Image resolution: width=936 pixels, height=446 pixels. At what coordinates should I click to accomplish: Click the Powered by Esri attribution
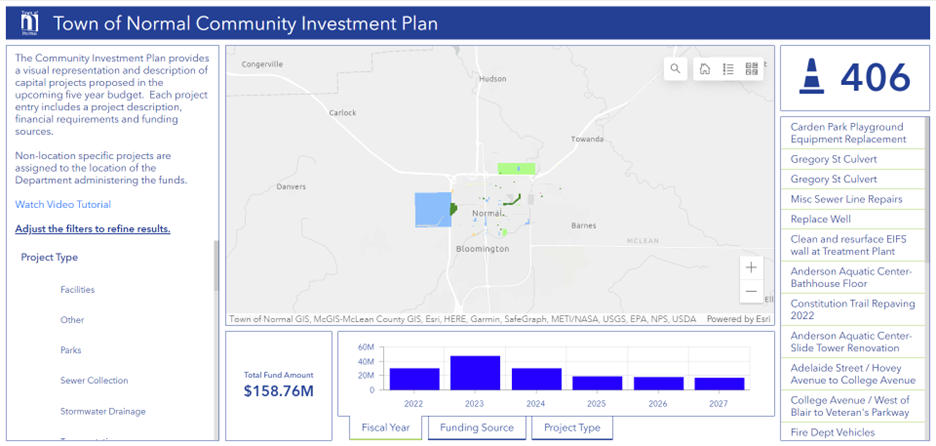pos(738,319)
